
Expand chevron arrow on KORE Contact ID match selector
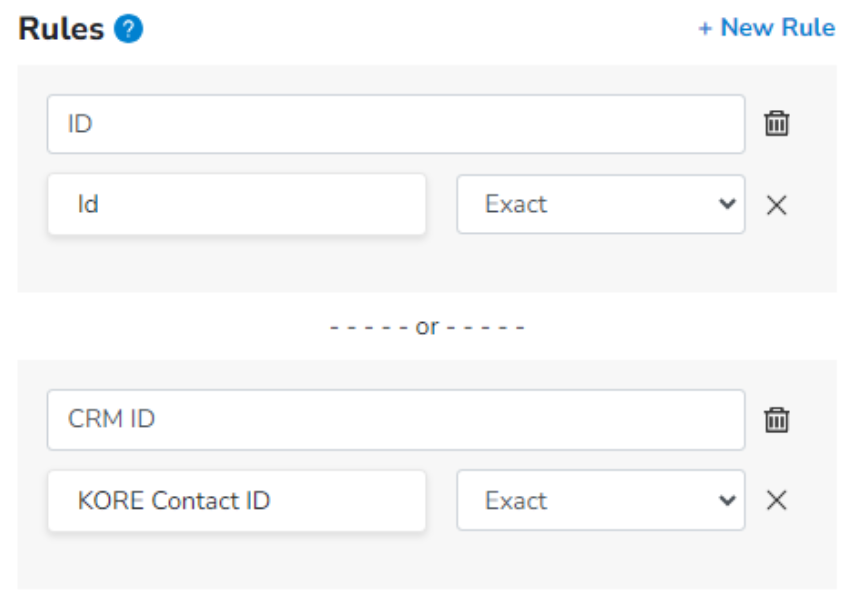pyautogui.click(x=727, y=500)
